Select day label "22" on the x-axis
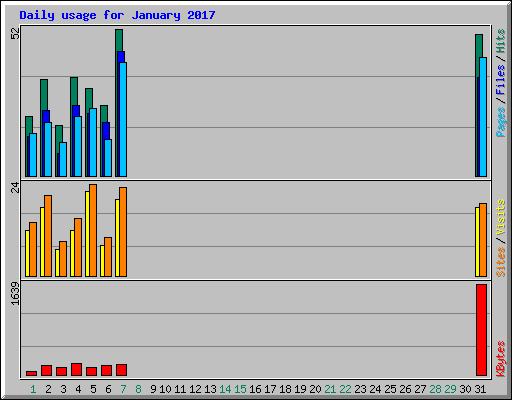The height and width of the screenshot is (400, 512). 345,389
